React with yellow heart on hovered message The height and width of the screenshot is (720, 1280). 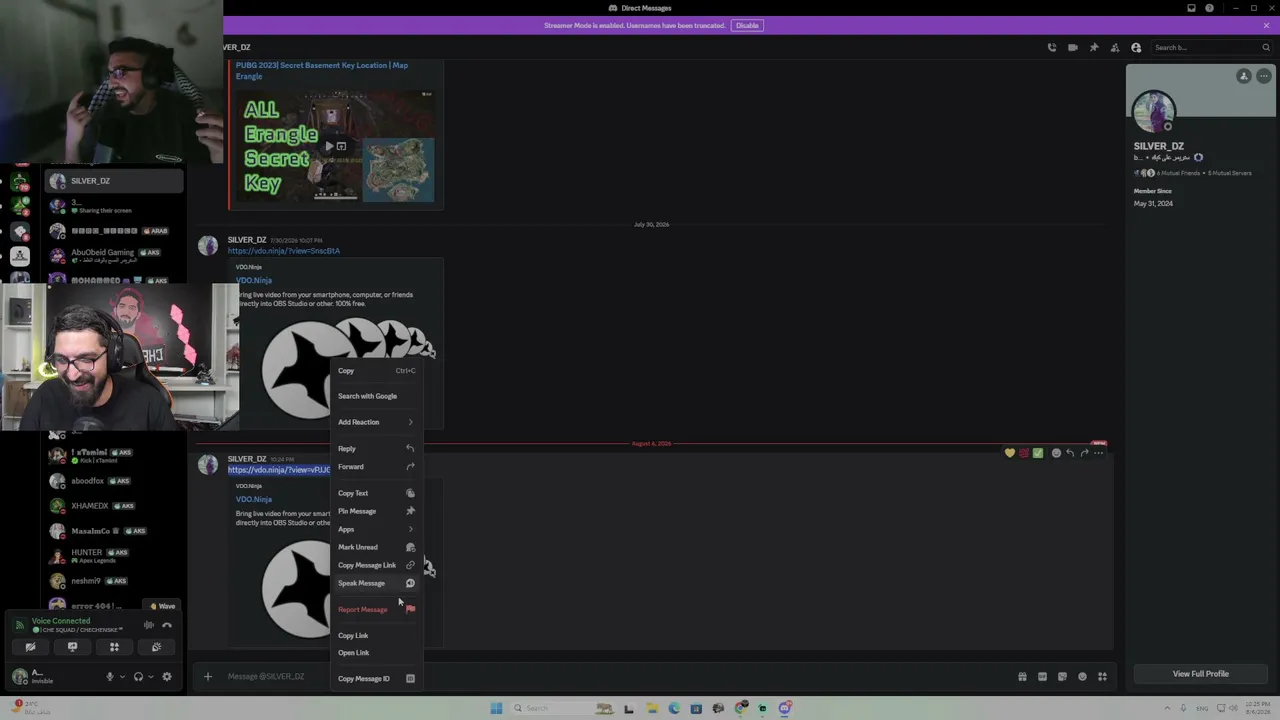pos(1010,453)
